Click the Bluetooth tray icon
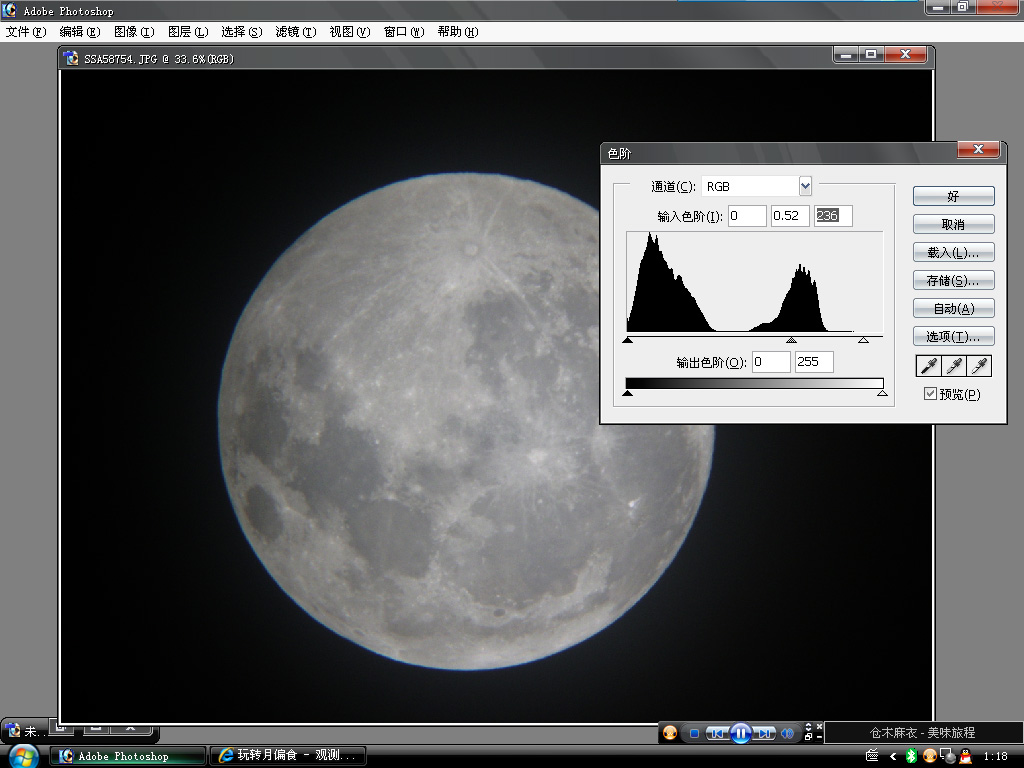 point(911,756)
